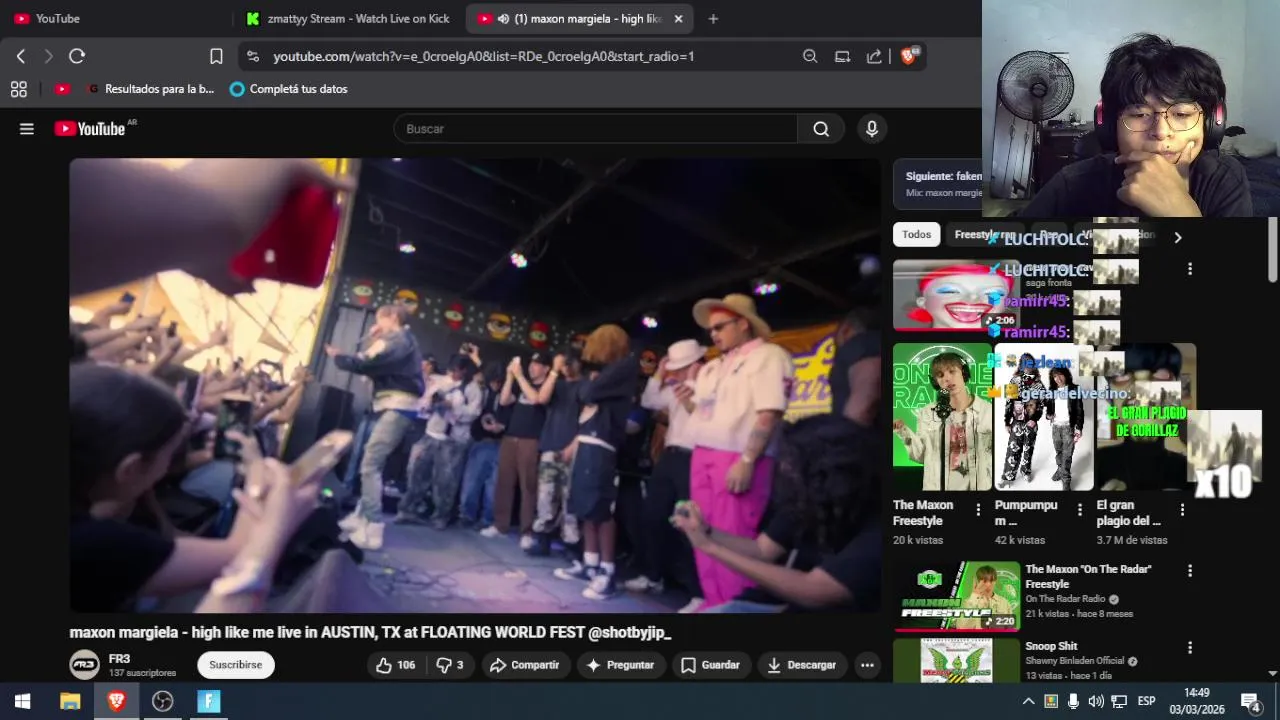The height and width of the screenshot is (720, 1280).
Task: Click the Descargar download button
Action: pyautogui.click(x=802, y=665)
